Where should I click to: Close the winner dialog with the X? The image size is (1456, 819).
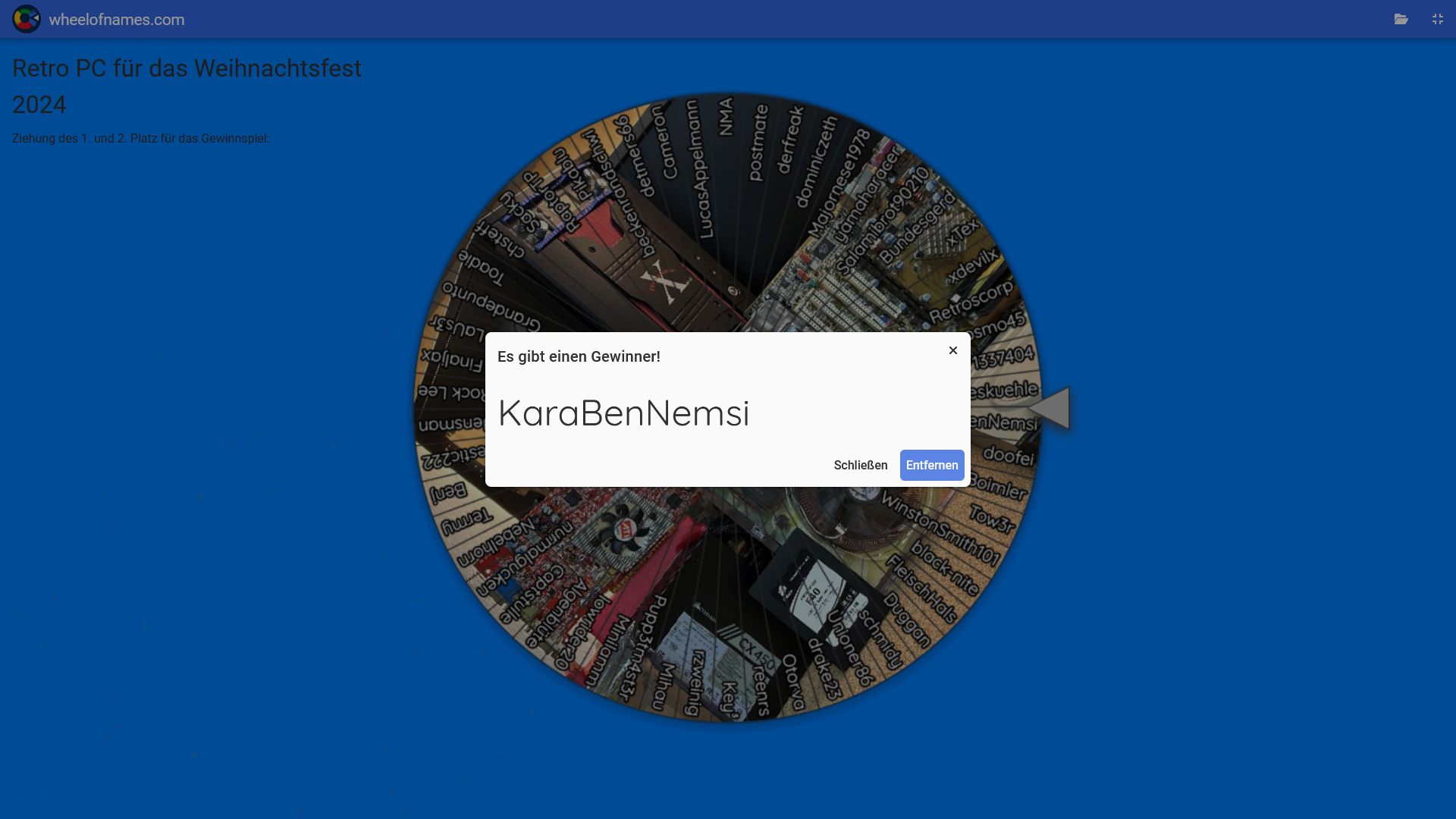952,350
